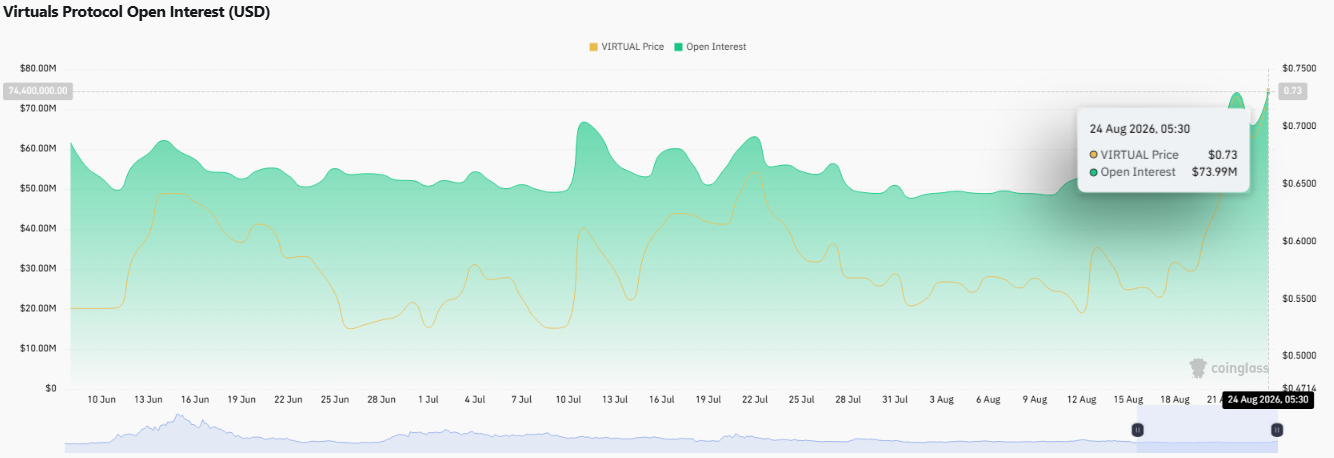Click the black 24 Aug 2026, 05:30 axis tag
The width and height of the screenshot is (1334, 458).
coord(1268,400)
